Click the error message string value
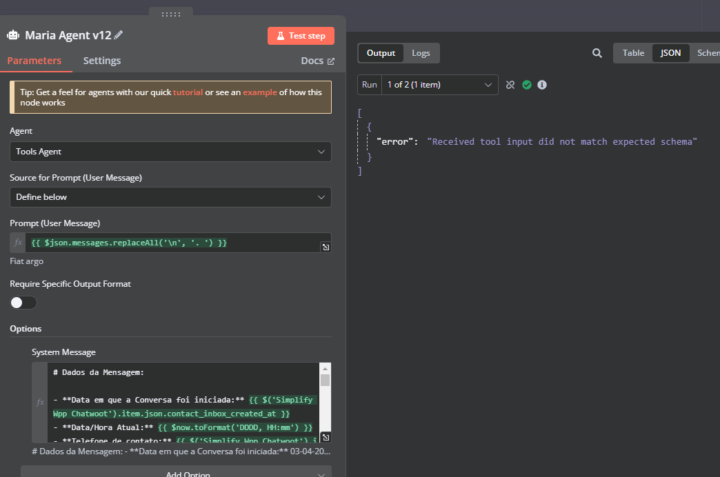The width and height of the screenshot is (720, 477). pos(562,142)
